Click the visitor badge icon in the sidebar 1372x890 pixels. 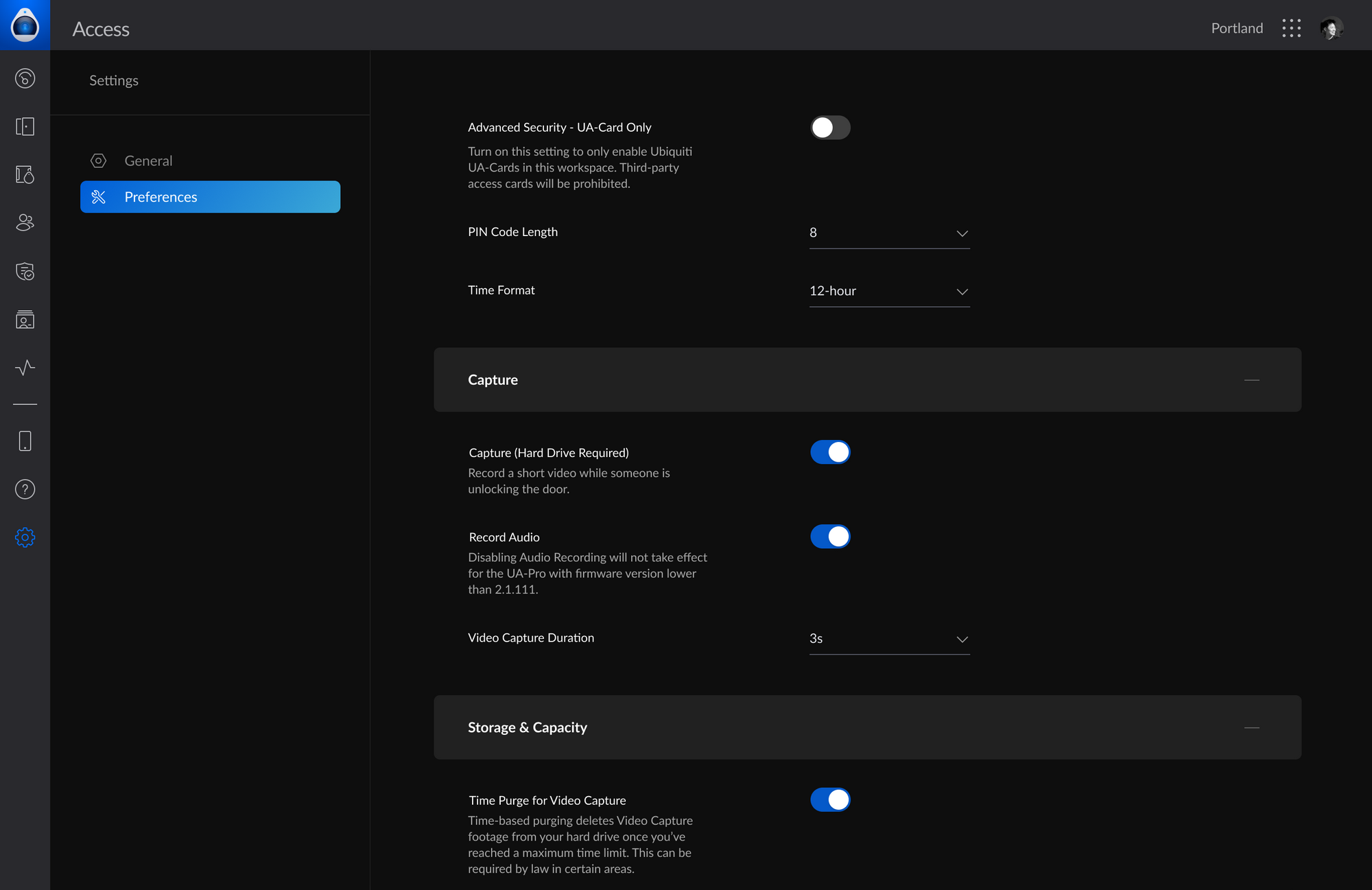pos(25,319)
